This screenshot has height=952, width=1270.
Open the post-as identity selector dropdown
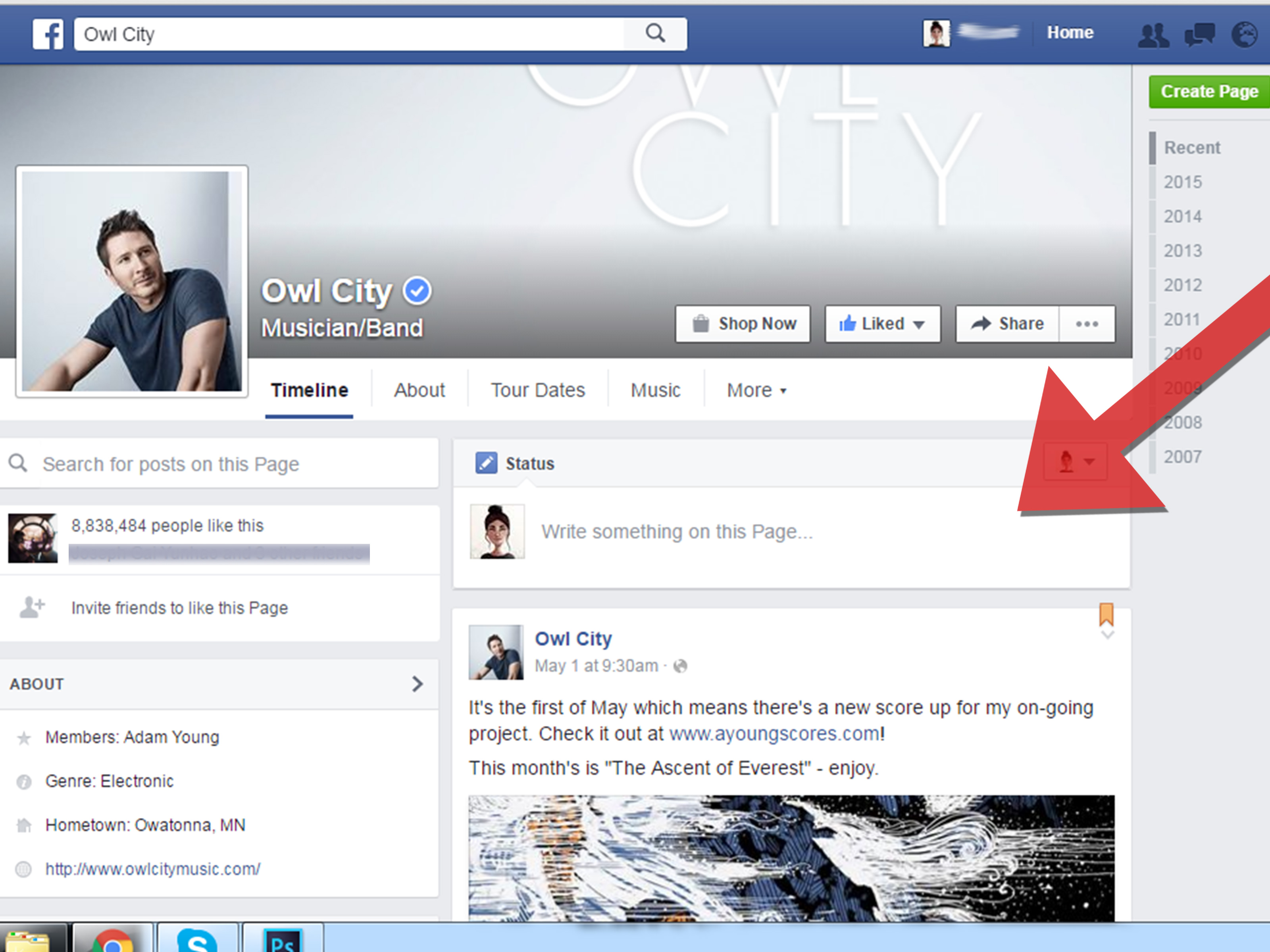coord(1076,461)
